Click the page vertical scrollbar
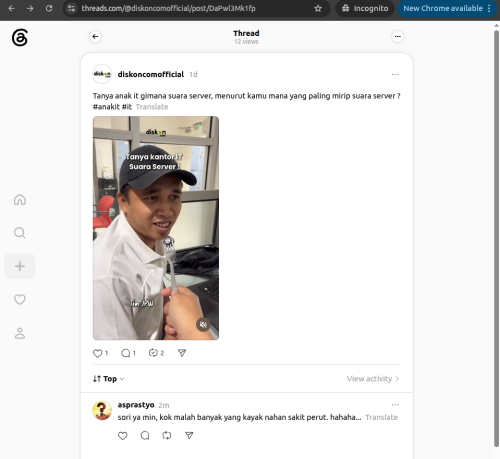 tap(496, 238)
